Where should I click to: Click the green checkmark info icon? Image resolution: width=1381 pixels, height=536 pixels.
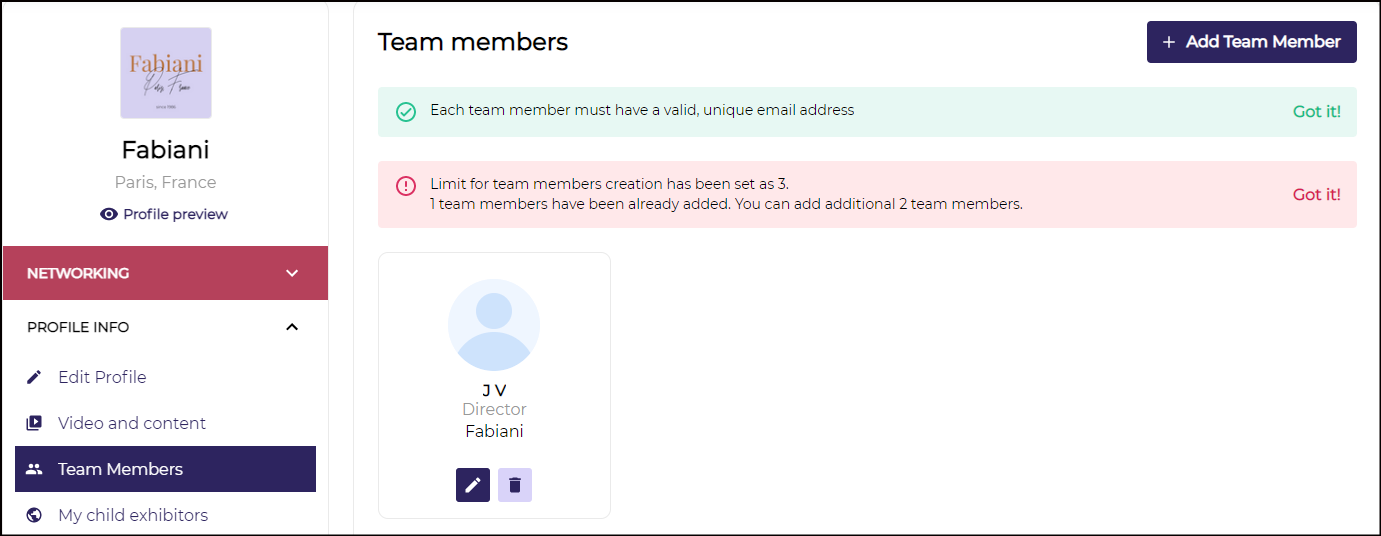pos(406,111)
